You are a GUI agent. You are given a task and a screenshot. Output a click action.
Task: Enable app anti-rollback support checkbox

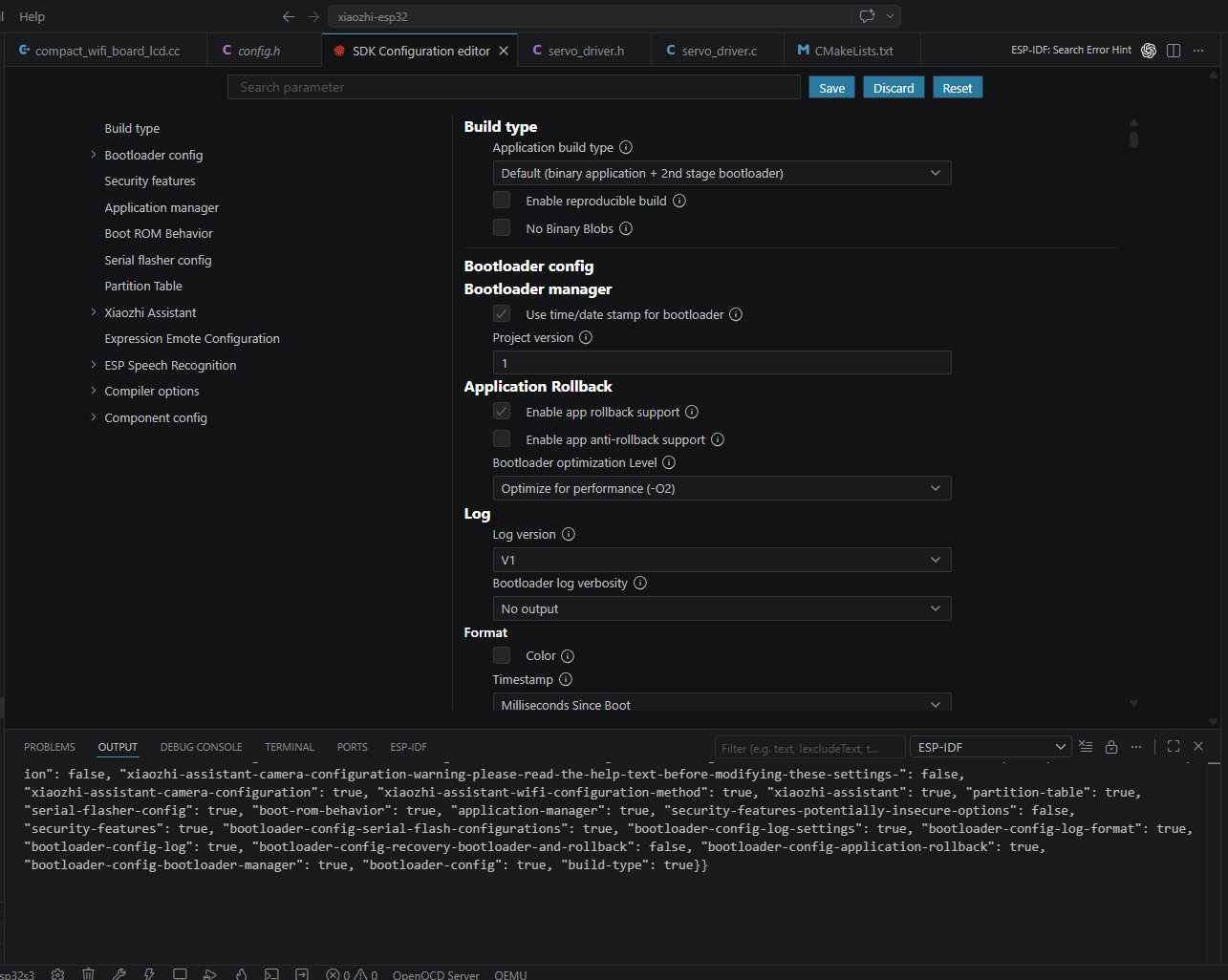(x=502, y=439)
